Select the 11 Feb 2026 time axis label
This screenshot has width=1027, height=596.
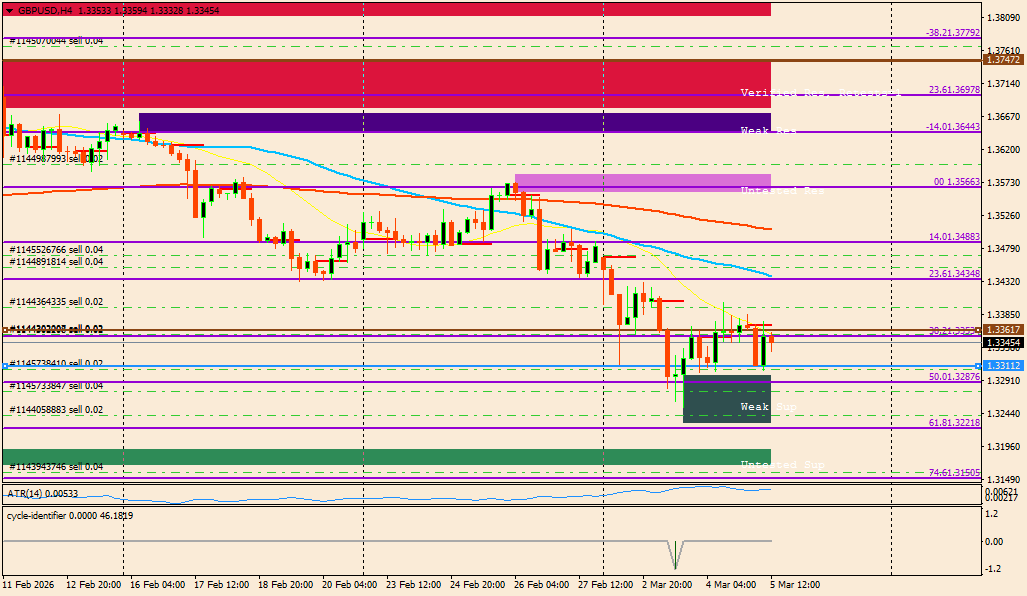[x=29, y=584]
